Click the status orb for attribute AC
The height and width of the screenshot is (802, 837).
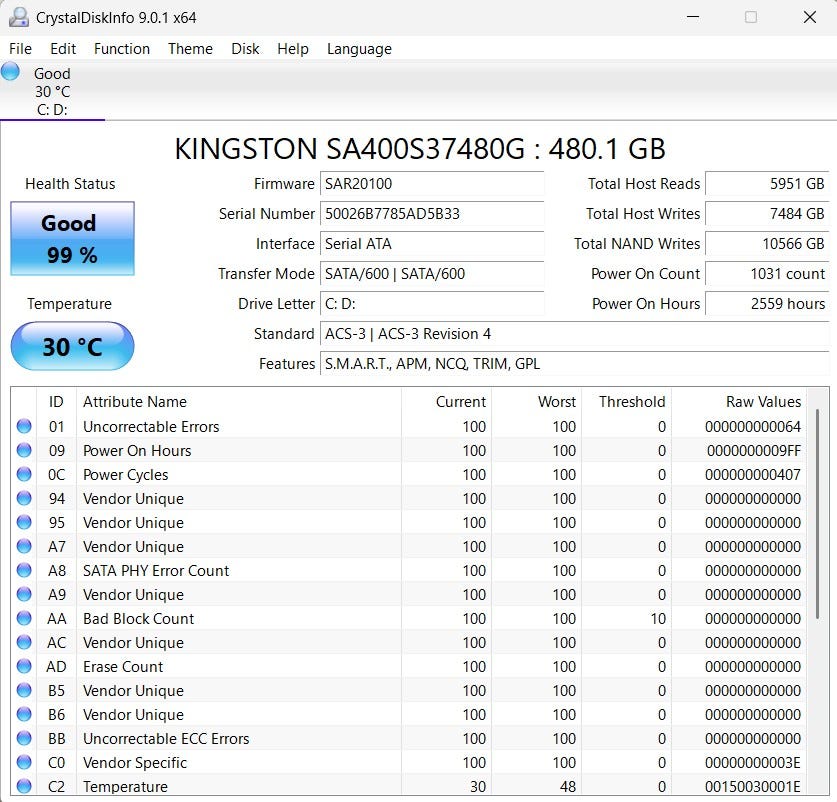(24, 642)
